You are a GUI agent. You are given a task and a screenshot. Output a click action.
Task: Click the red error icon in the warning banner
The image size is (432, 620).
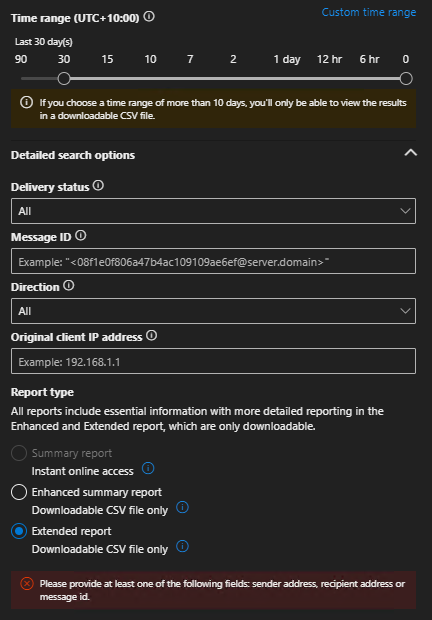pos(27,584)
